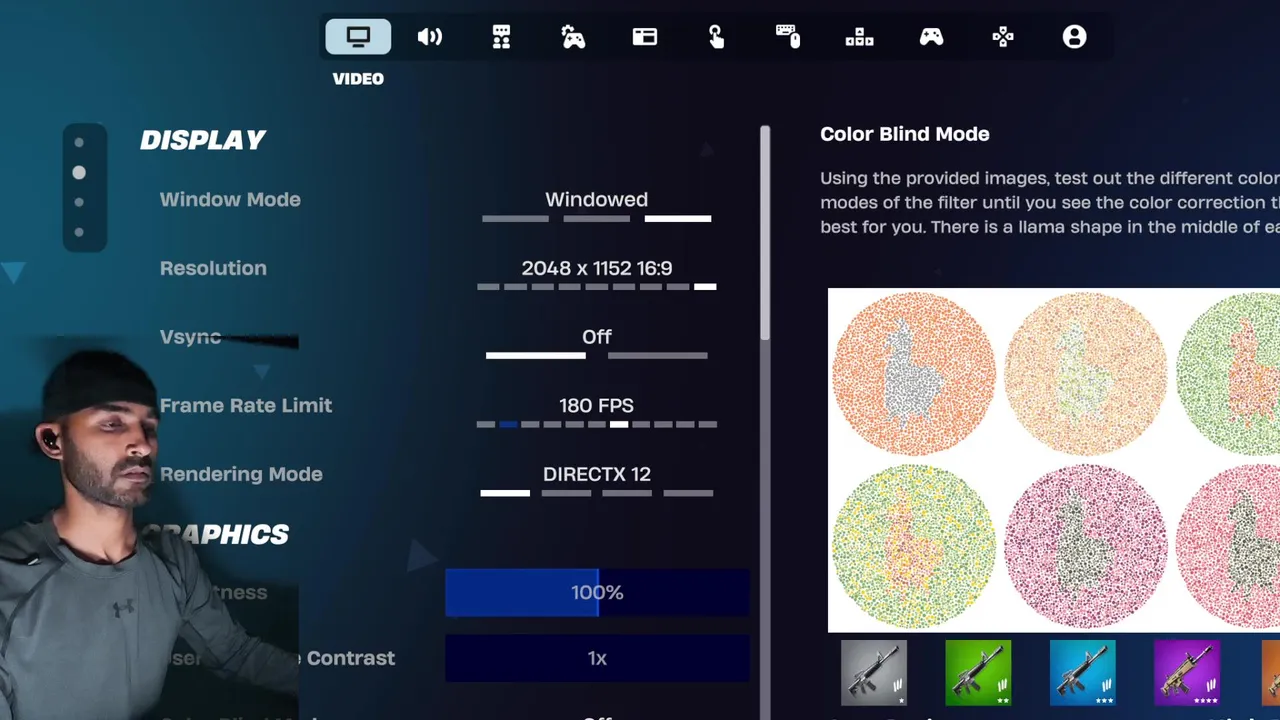Click the pale yellow llama test circle

click(1085, 373)
